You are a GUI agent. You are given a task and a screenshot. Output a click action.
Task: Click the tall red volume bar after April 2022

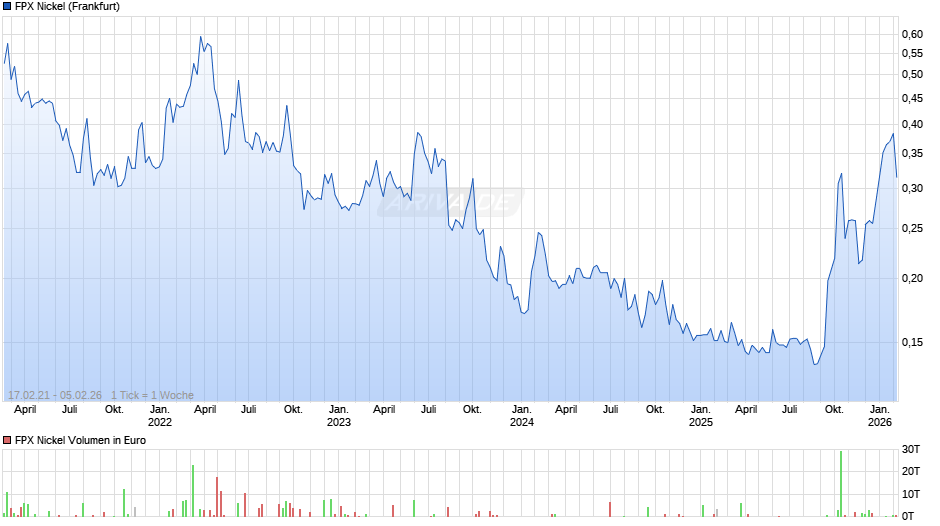(x=217, y=497)
